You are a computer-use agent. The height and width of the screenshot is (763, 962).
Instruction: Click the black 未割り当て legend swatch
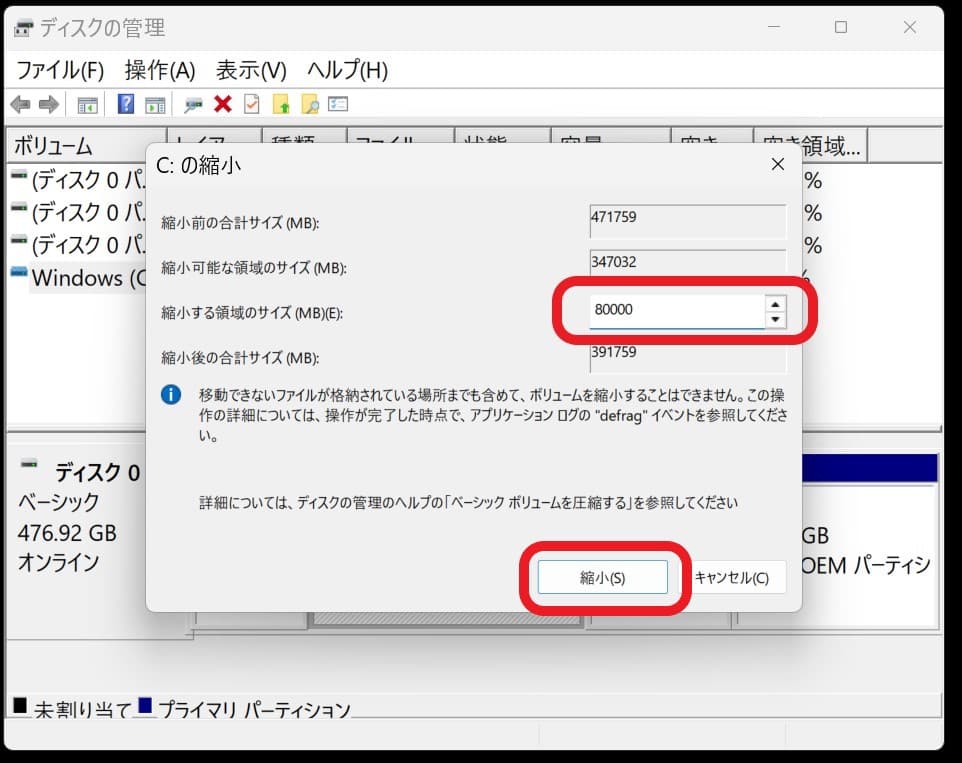(x=20, y=705)
